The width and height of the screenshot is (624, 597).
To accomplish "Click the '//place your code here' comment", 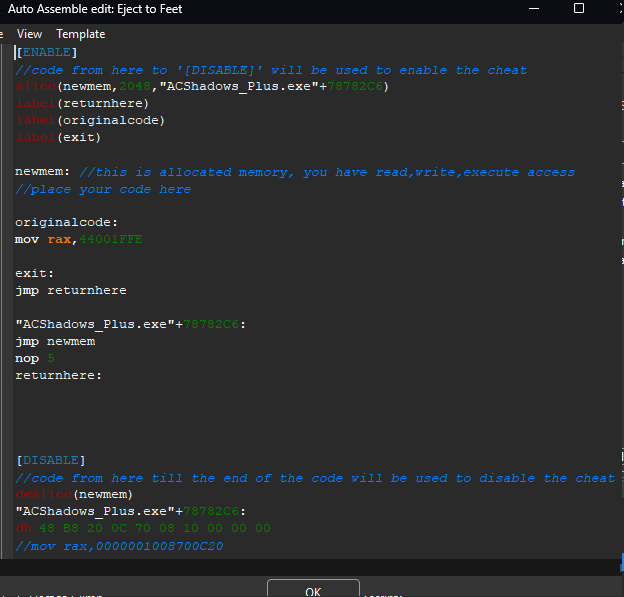I will pos(102,189).
